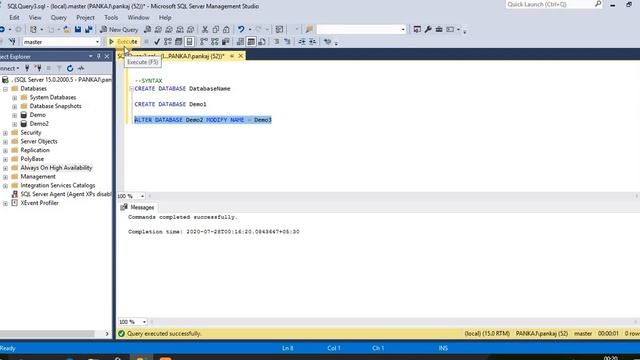Expand the Demo2 database node
This screenshot has height=360, width=640.
(14, 124)
